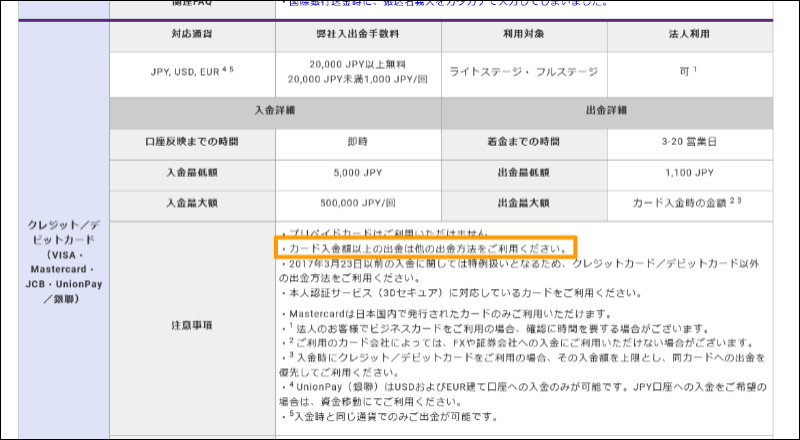Click the ライトステージ・フルステージ cell
Viewport: 800px width, 440px height.
(523, 72)
